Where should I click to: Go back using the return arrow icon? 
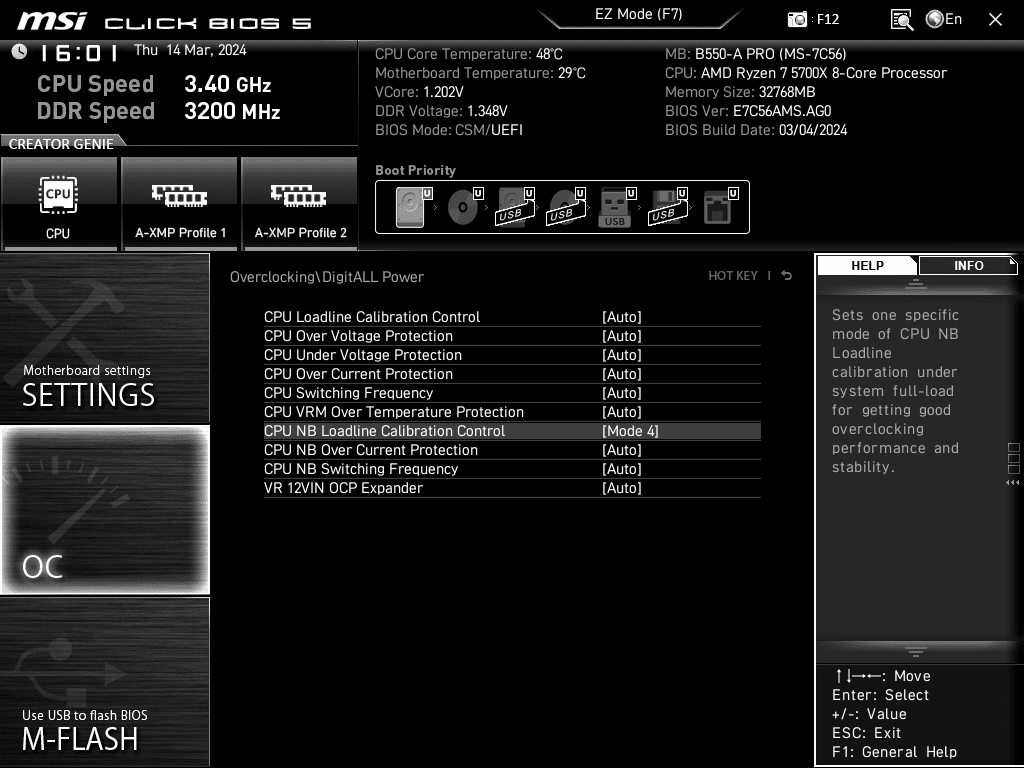[787, 276]
